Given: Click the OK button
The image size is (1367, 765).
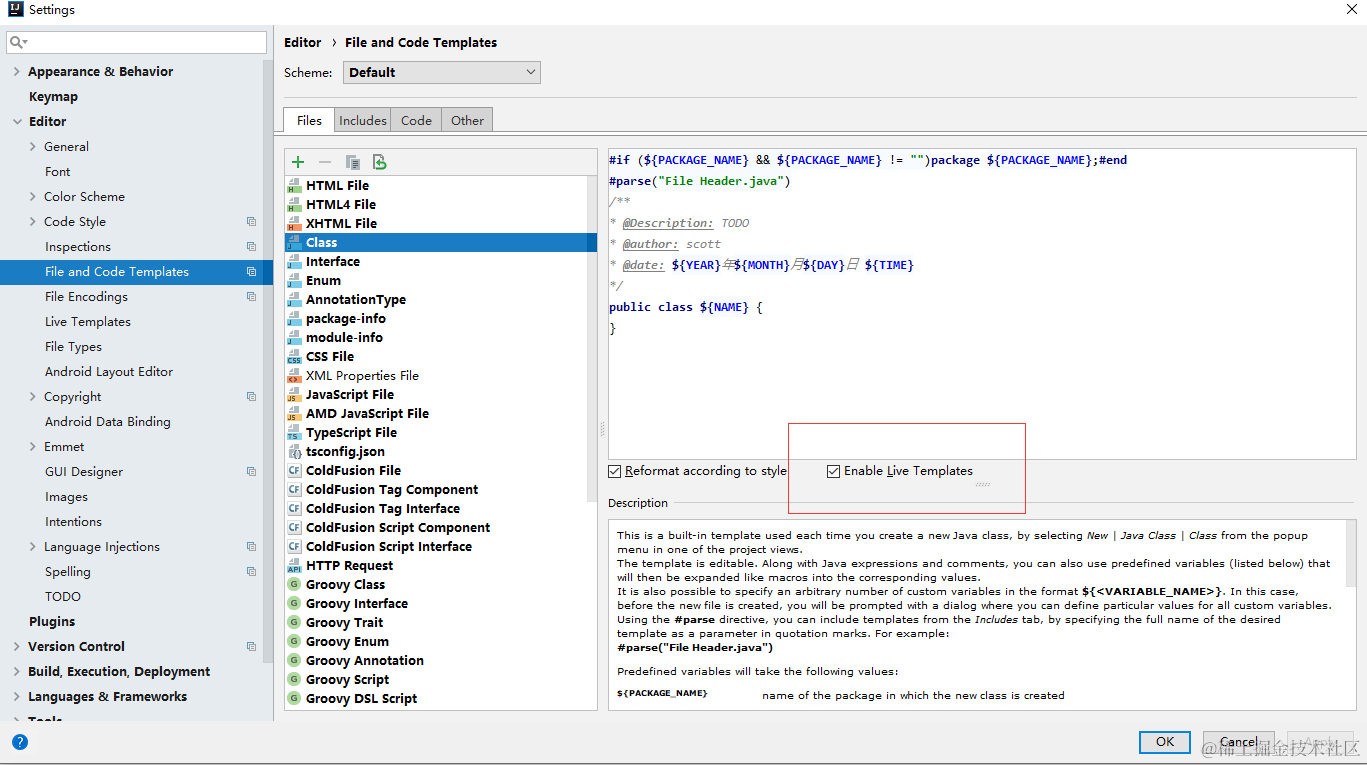Looking at the screenshot, I should click(1164, 742).
